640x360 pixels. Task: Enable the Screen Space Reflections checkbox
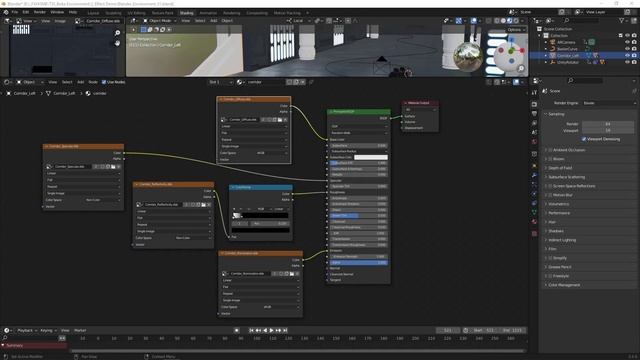tap(550, 186)
